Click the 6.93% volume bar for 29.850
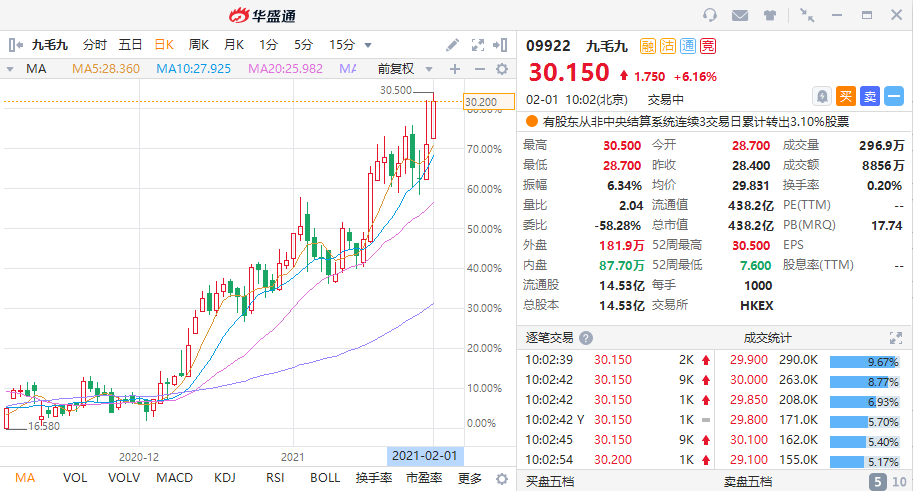 (864, 402)
